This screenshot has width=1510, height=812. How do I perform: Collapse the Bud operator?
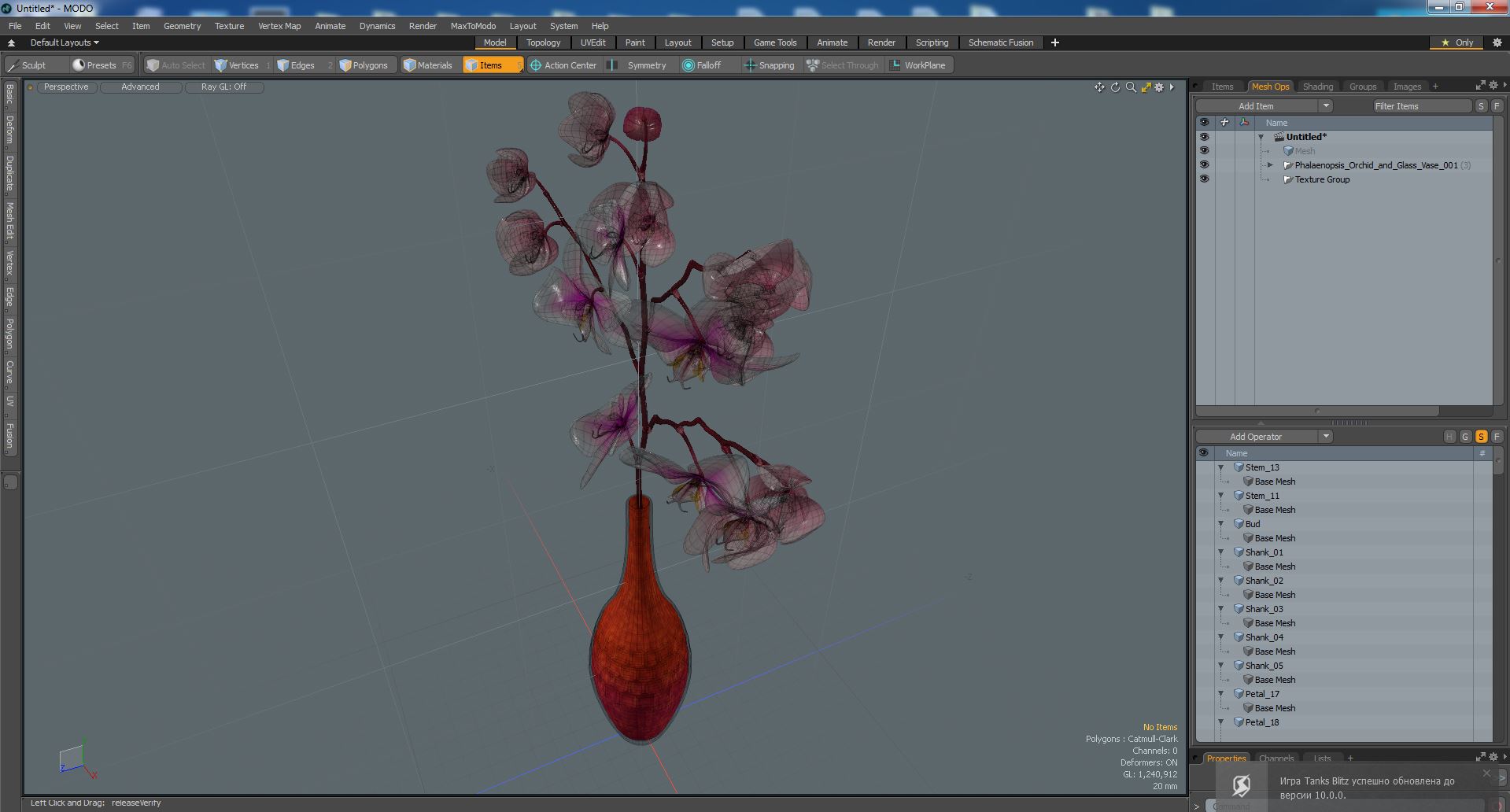click(x=1221, y=524)
